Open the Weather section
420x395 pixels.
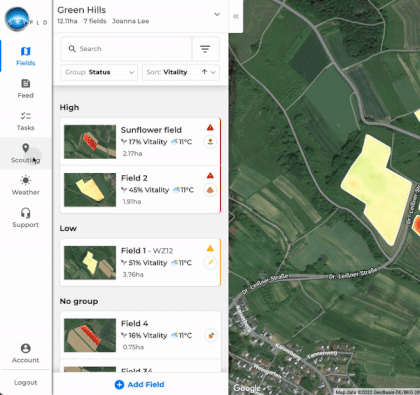pos(26,186)
